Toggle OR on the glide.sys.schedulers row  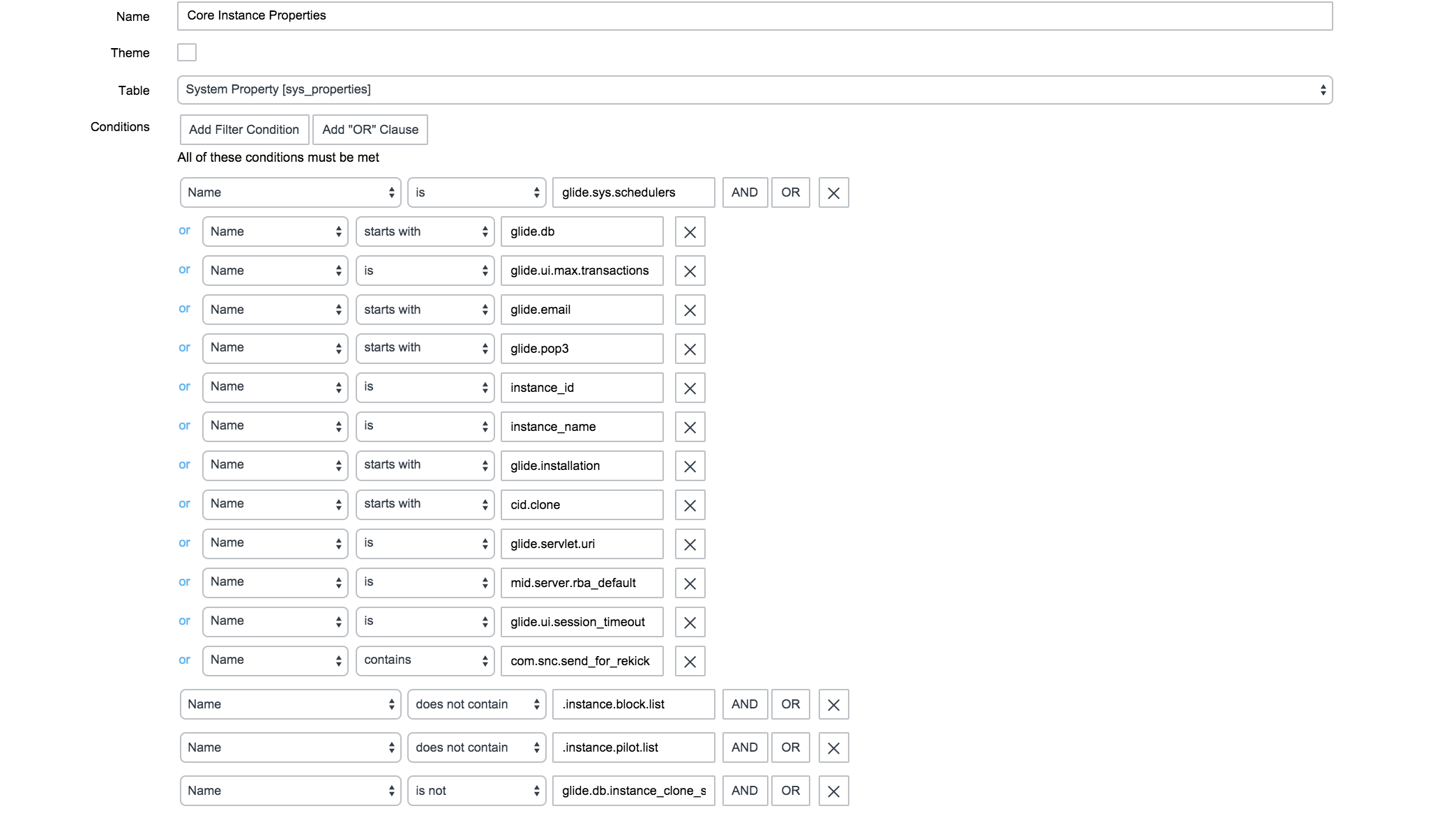tap(790, 192)
